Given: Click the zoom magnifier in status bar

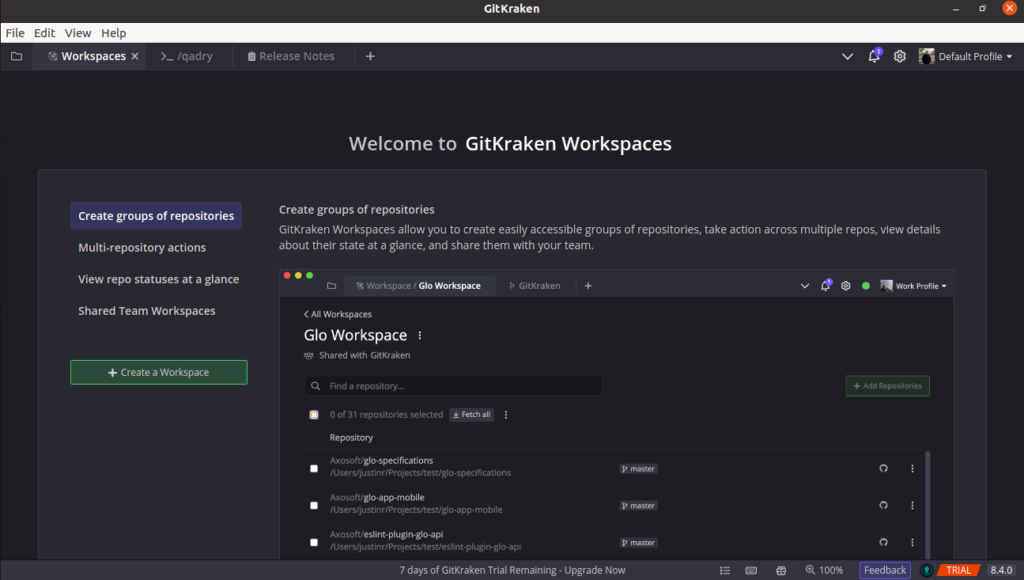Looking at the screenshot, I should tap(810, 570).
